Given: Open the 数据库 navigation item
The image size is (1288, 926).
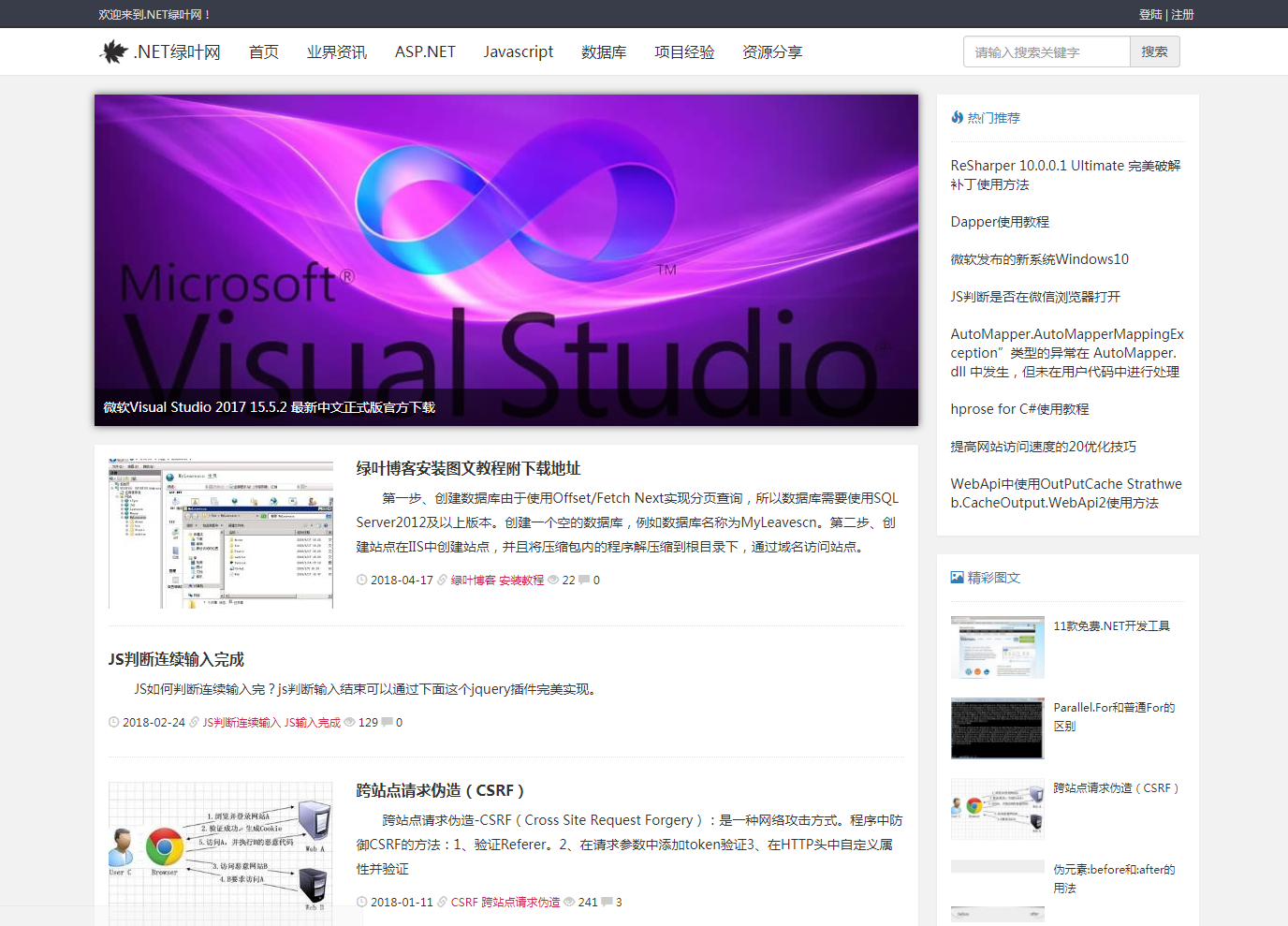Looking at the screenshot, I should coord(604,52).
